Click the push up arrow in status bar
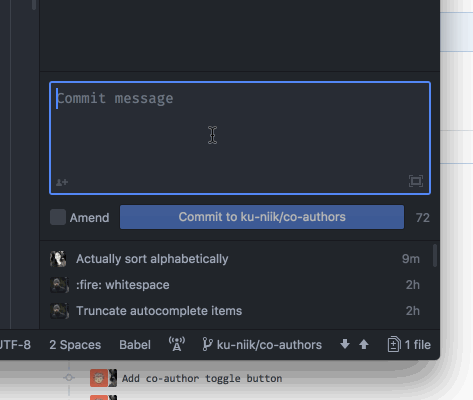The height and width of the screenshot is (400, 473). coord(364,344)
